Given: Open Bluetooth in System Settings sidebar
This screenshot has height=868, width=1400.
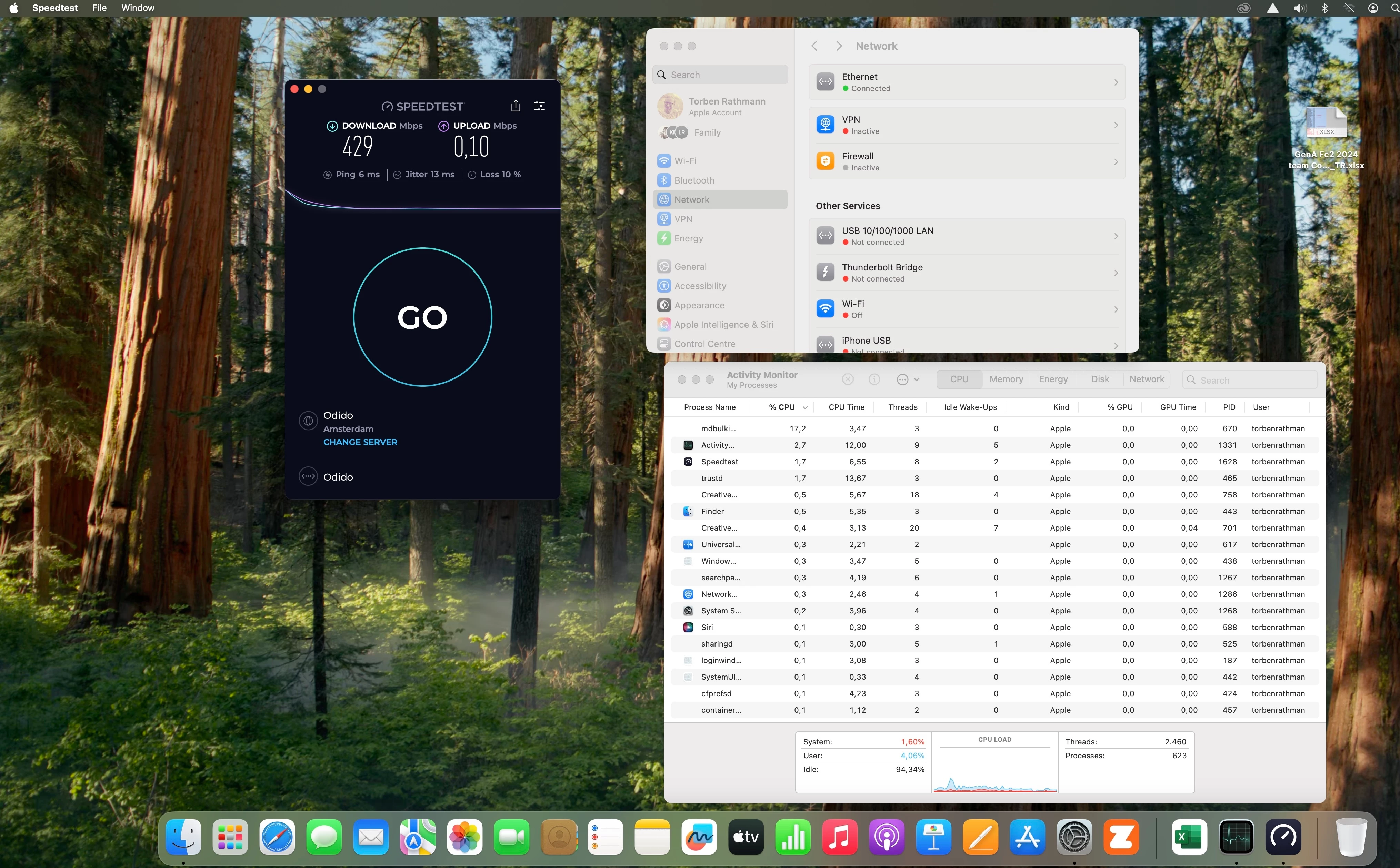Looking at the screenshot, I should (x=720, y=180).
